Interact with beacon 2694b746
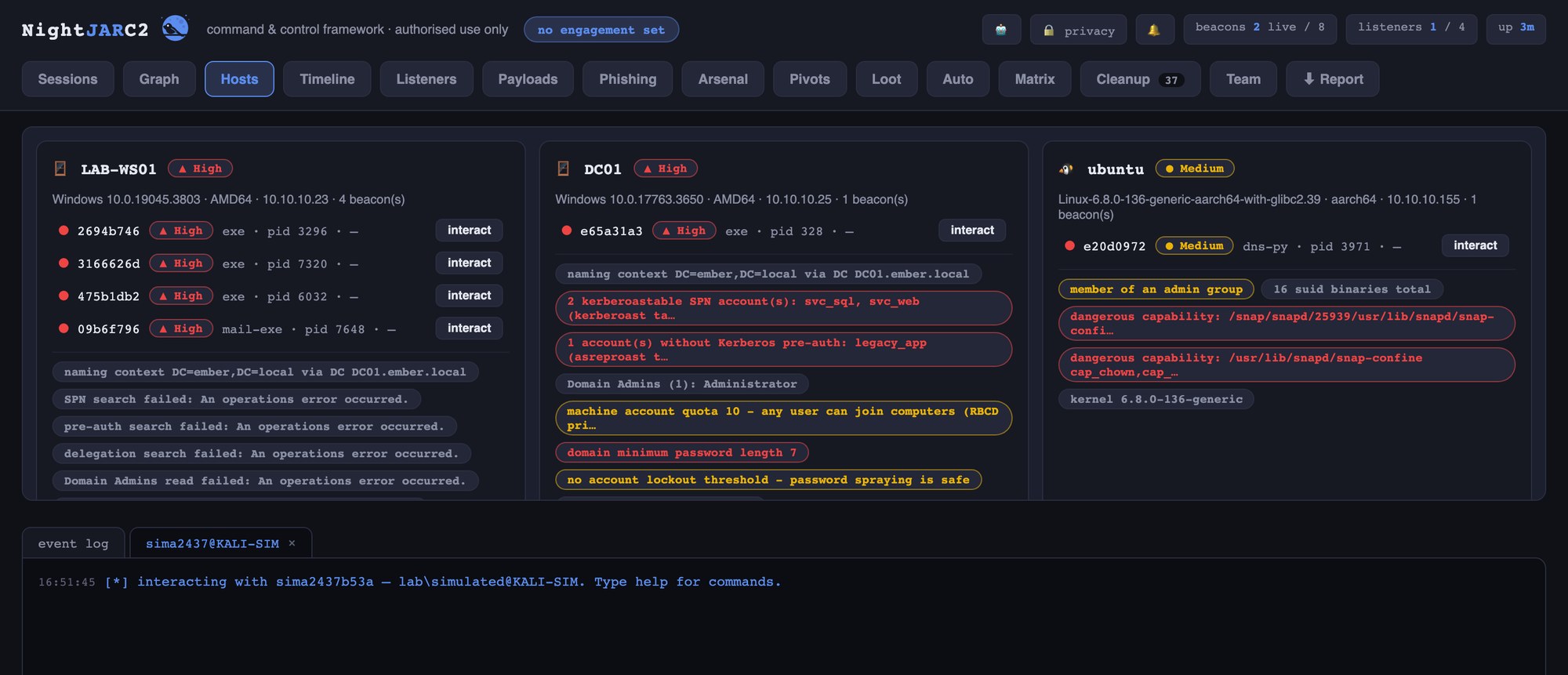This screenshot has height=675, width=1568. coord(469,230)
